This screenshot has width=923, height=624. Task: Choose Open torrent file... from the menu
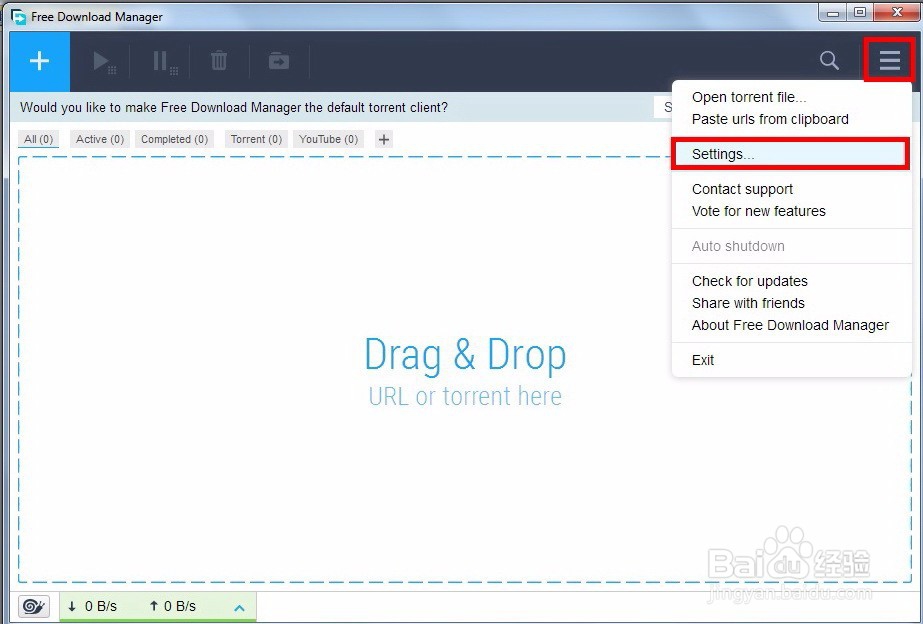[x=791, y=97]
